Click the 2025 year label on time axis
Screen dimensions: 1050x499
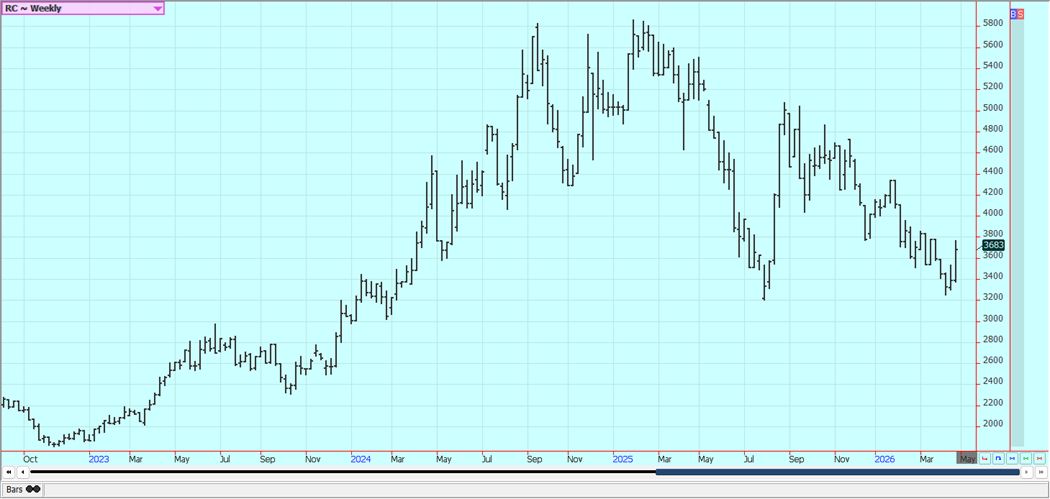(x=622, y=459)
